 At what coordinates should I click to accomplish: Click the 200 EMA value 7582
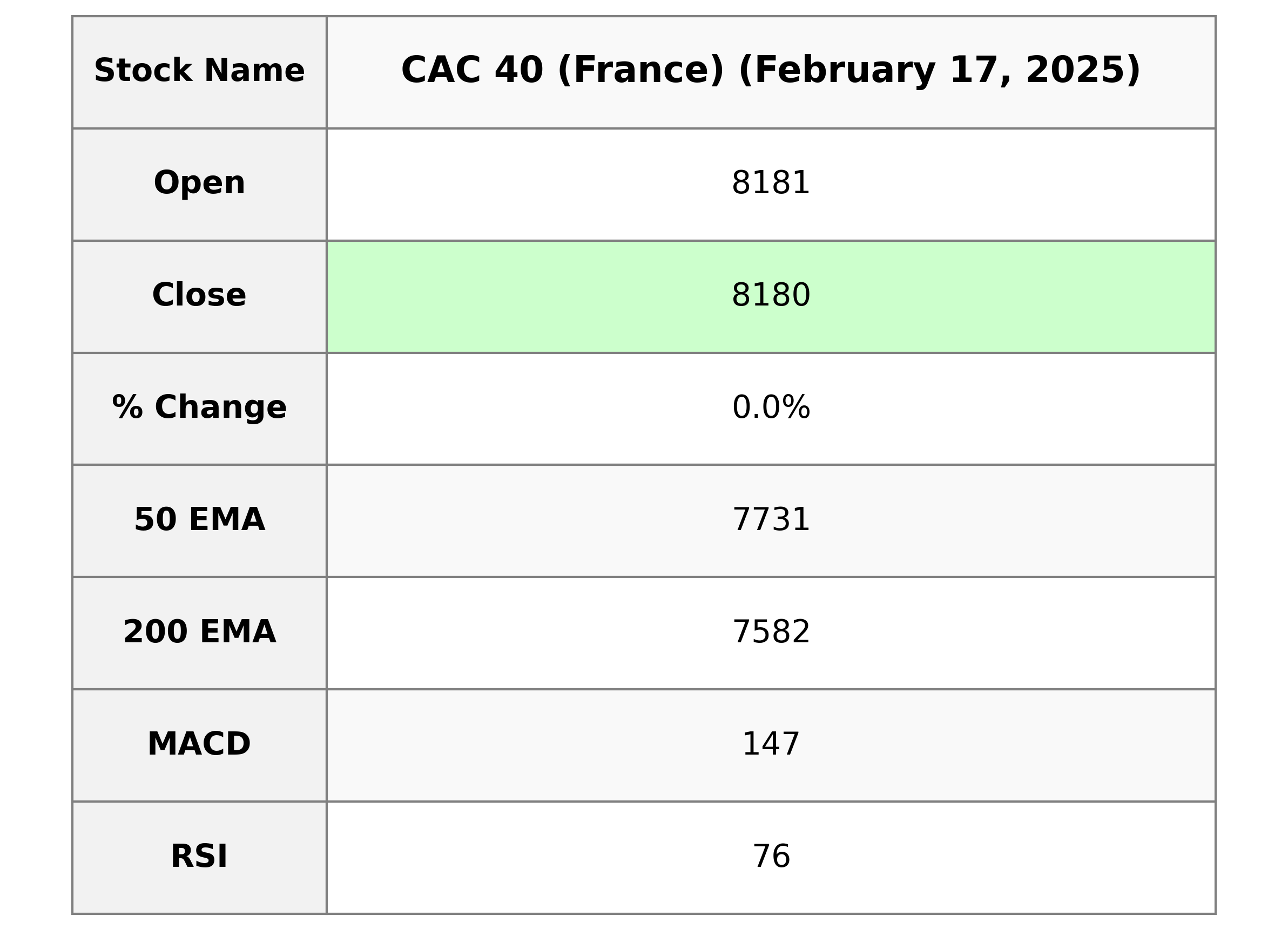pos(771,632)
